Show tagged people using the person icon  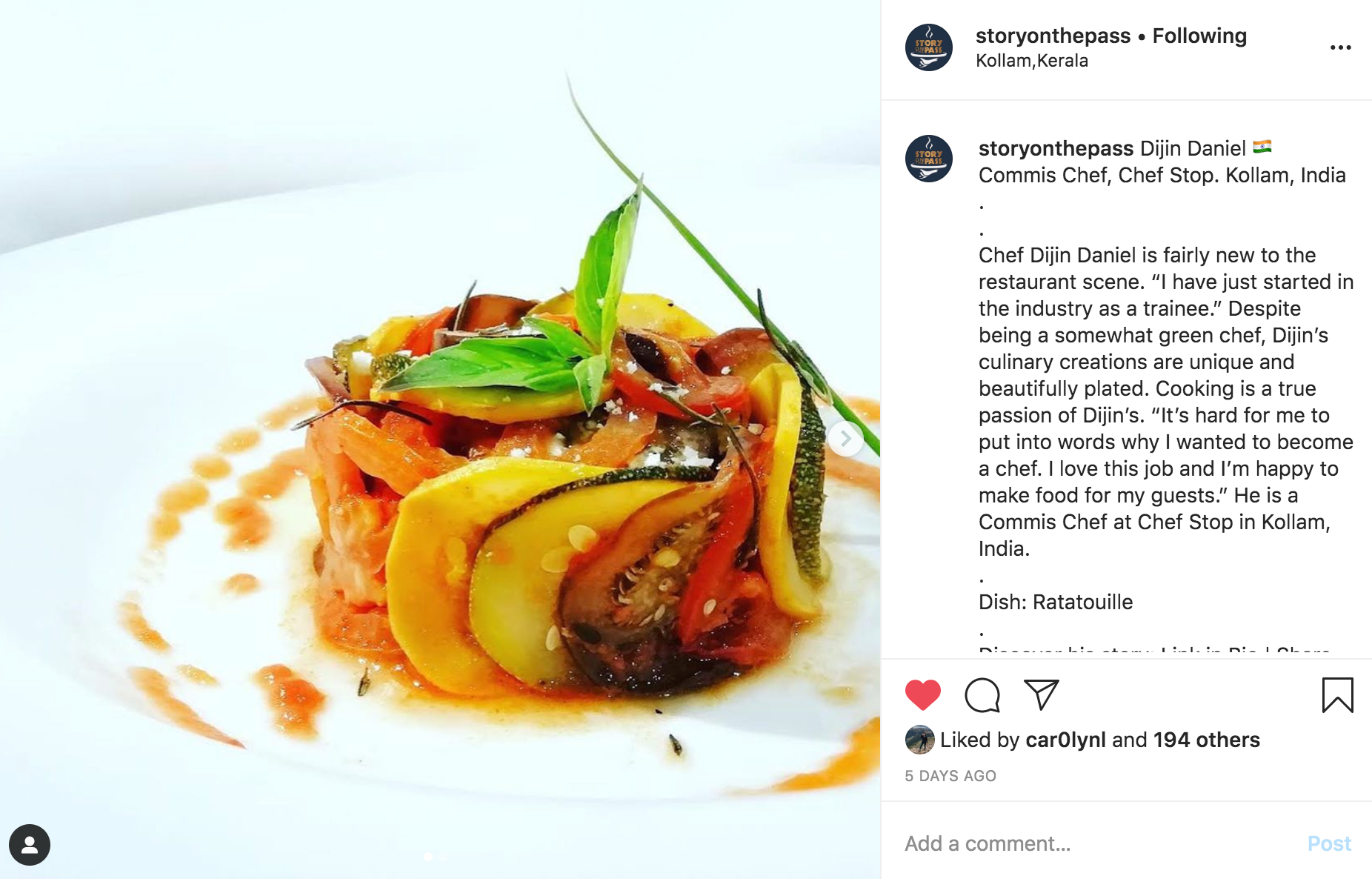point(30,845)
